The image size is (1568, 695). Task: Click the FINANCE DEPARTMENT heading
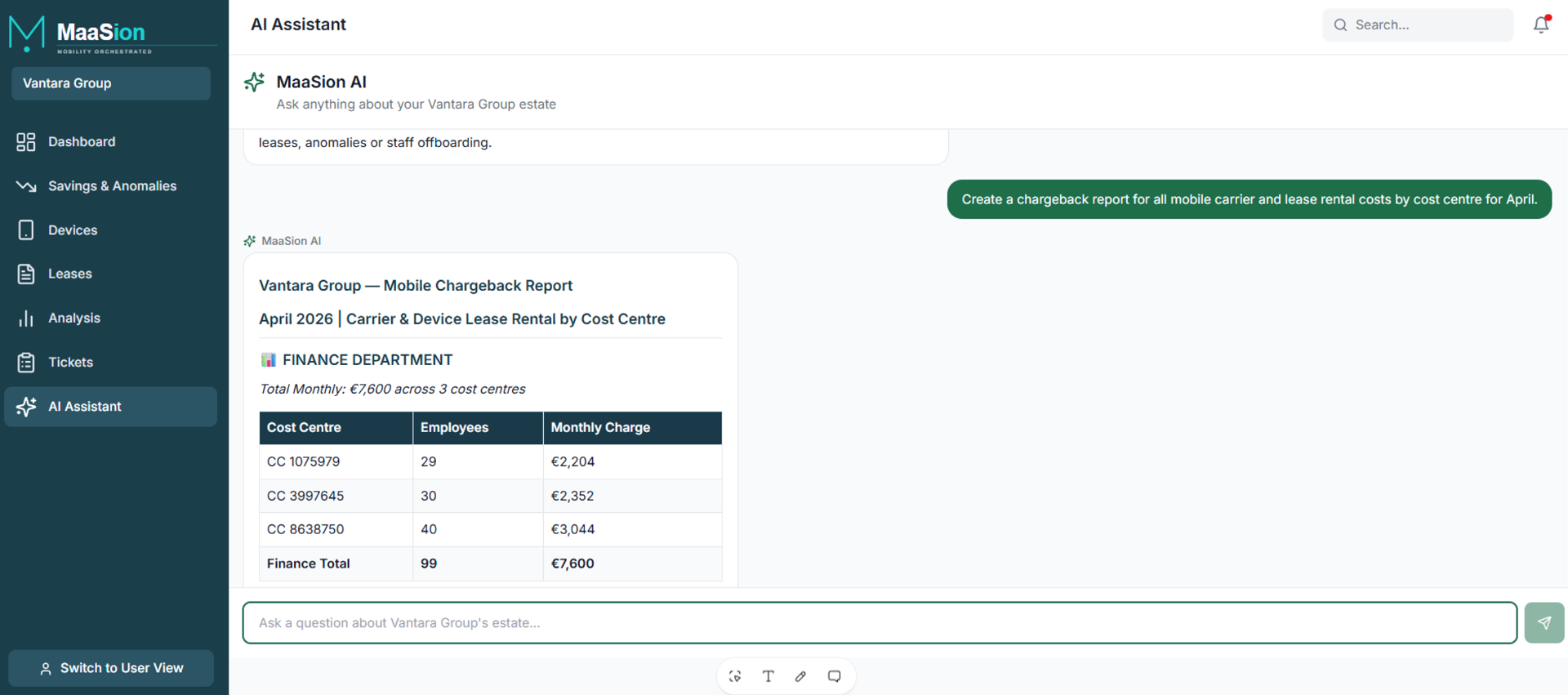tap(367, 360)
